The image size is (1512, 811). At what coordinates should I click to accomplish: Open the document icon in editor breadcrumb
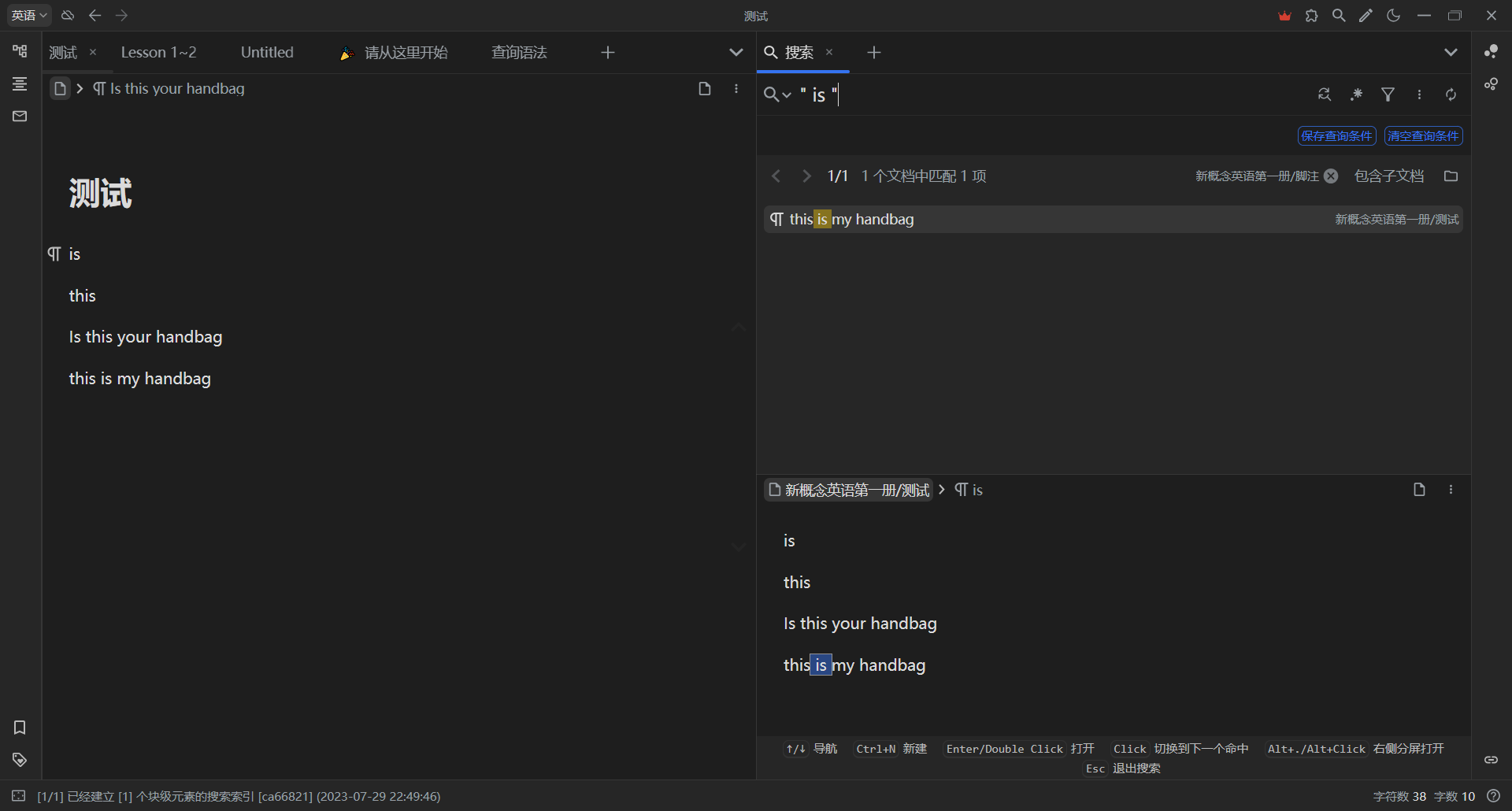(x=60, y=88)
